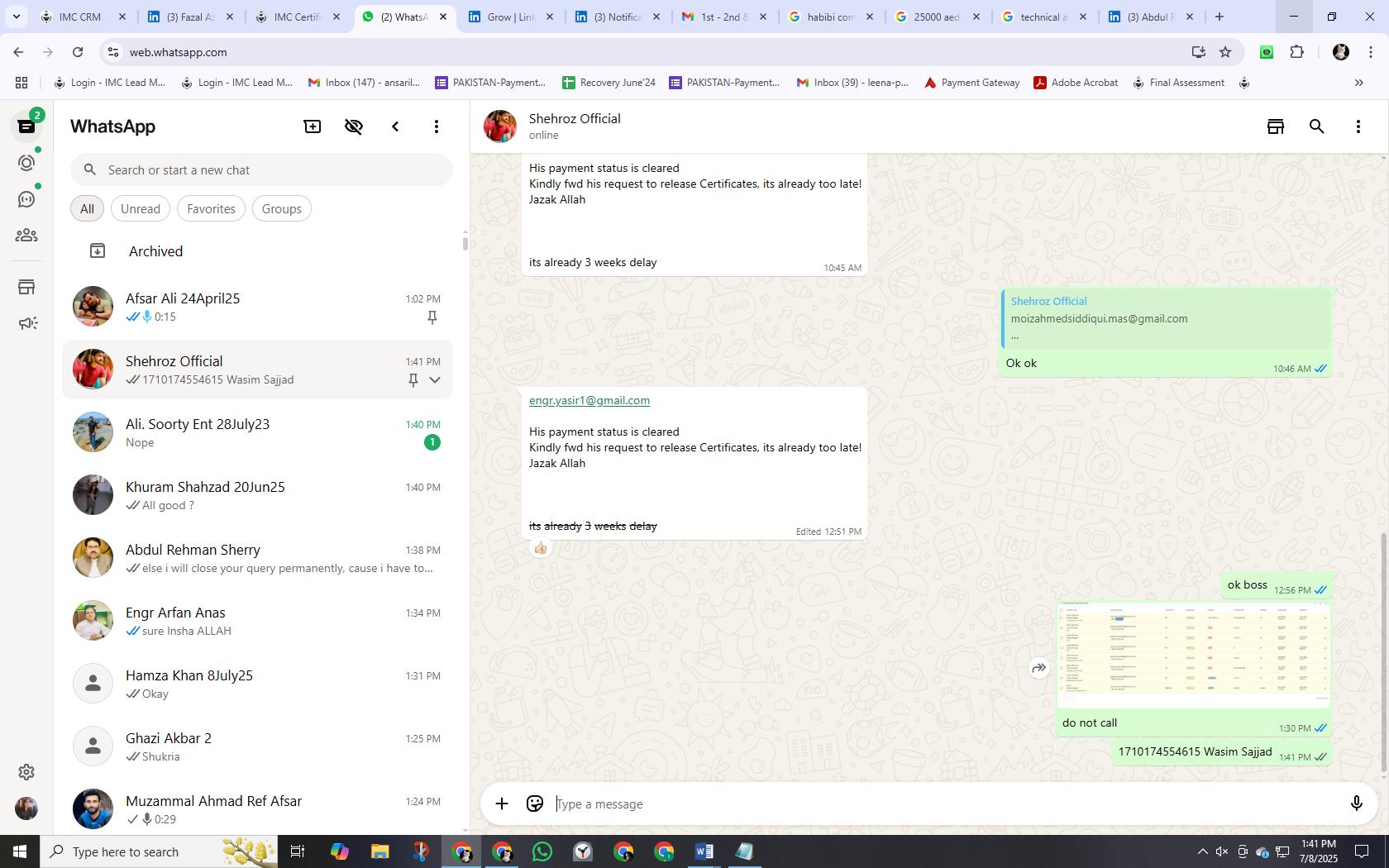
Task: Toggle pin icon on Shehroz Official chat
Action: [413, 380]
